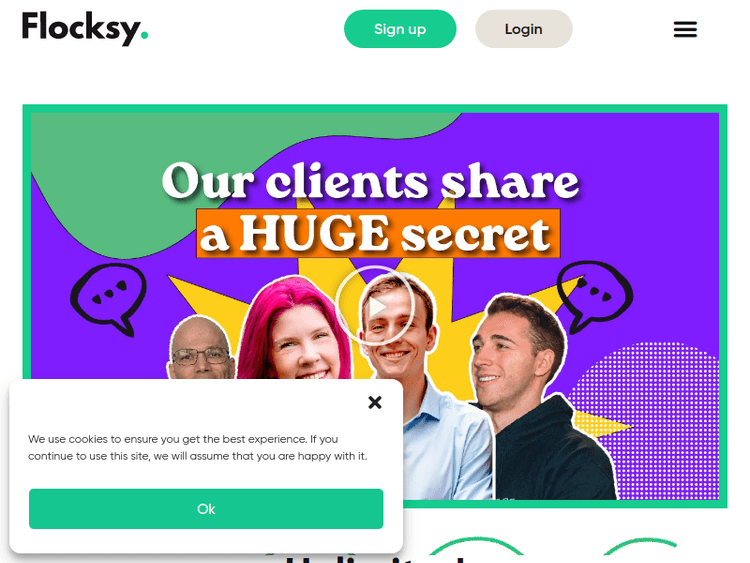
Task: Click the bald man with glasses
Action: tap(201, 348)
